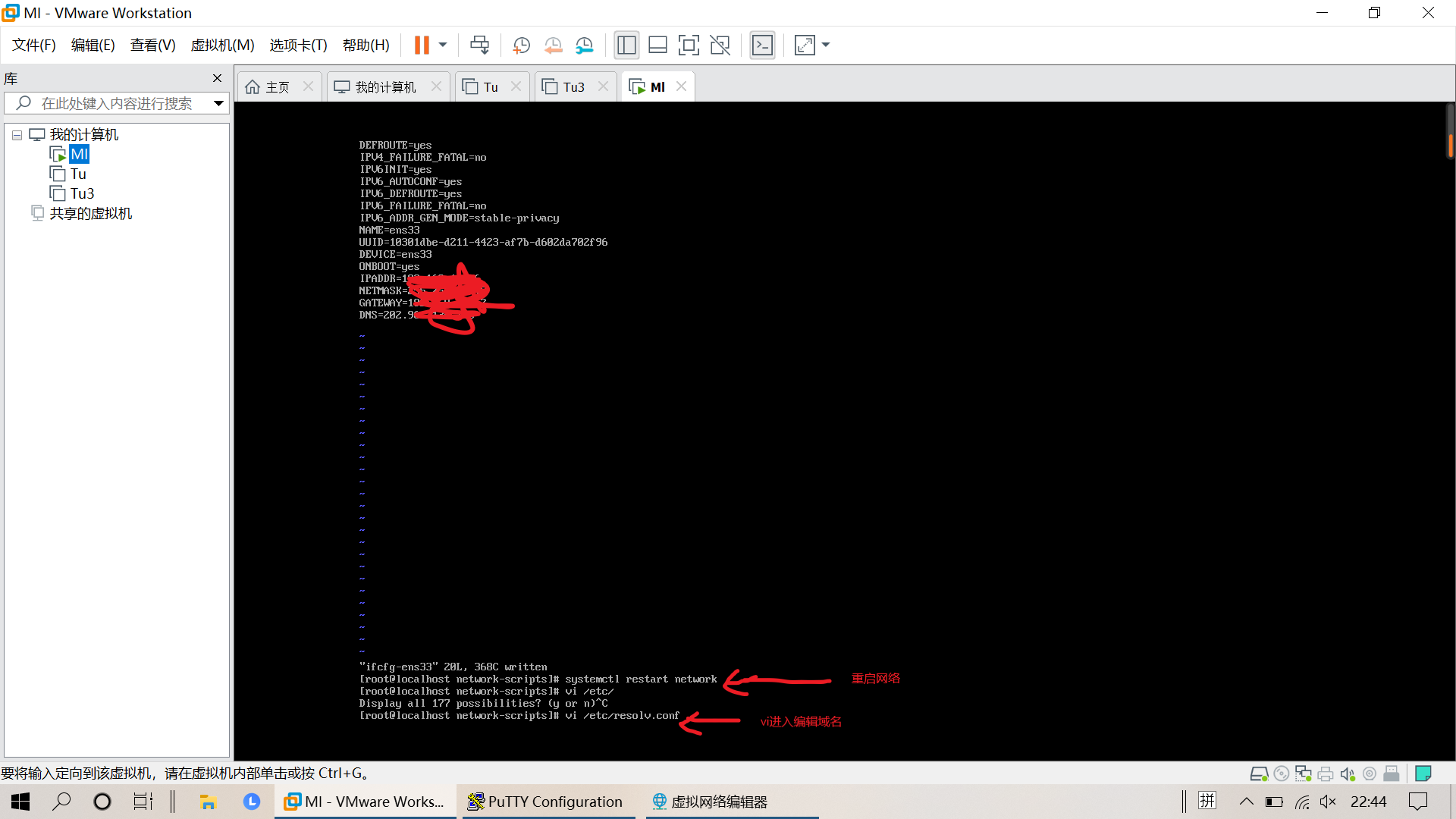The image size is (1456, 819).
Task: Show hidden system tray icons
Action: 1247,802
